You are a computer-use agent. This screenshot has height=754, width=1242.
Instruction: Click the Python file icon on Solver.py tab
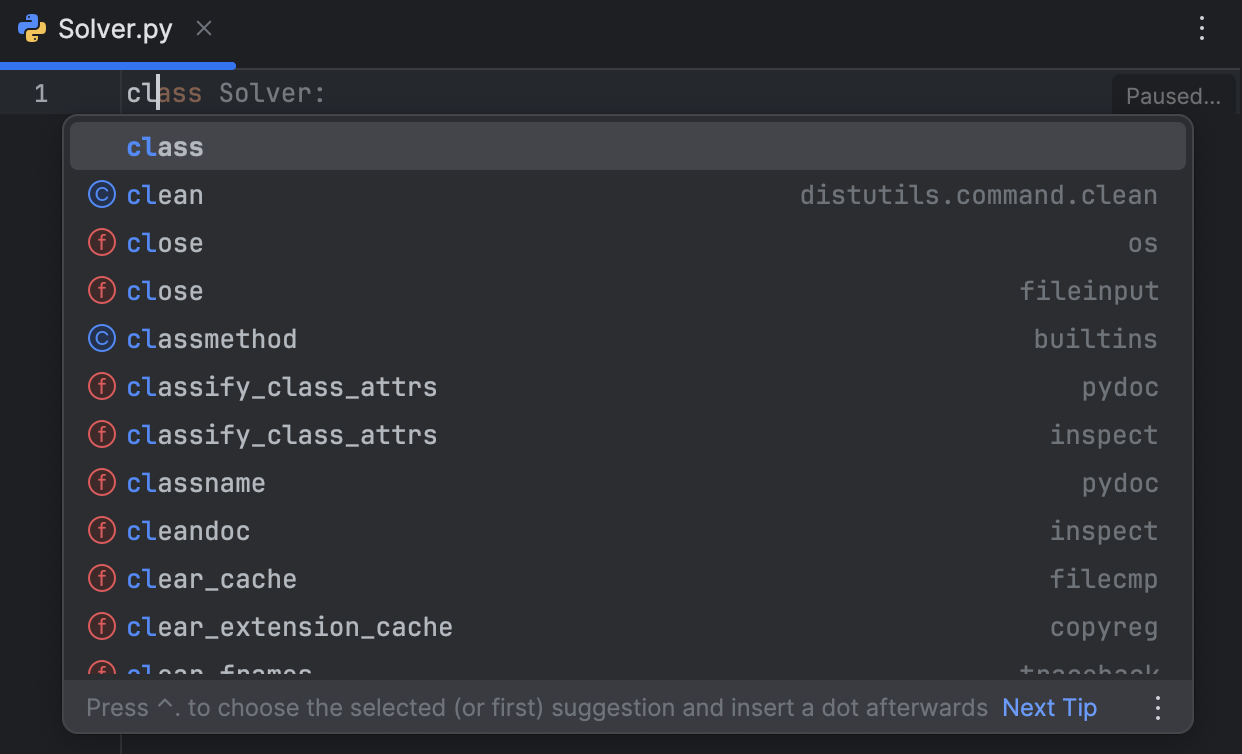pos(31,29)
